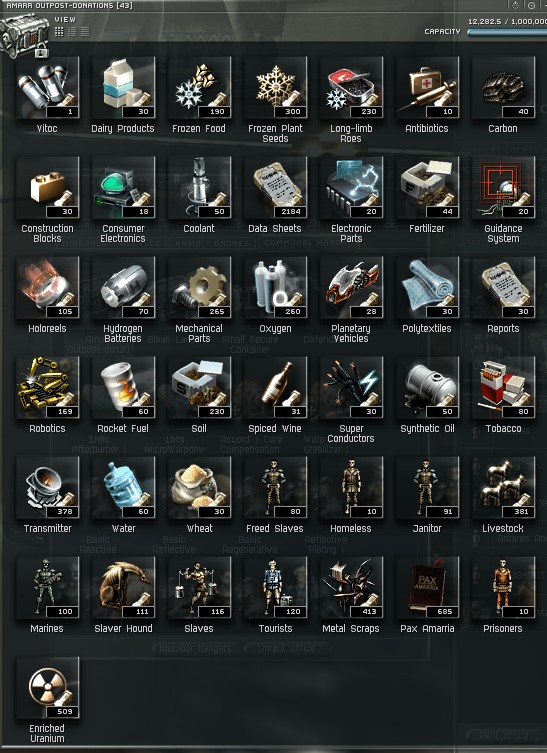Click the Metal Scraps stack

[351, 588]
